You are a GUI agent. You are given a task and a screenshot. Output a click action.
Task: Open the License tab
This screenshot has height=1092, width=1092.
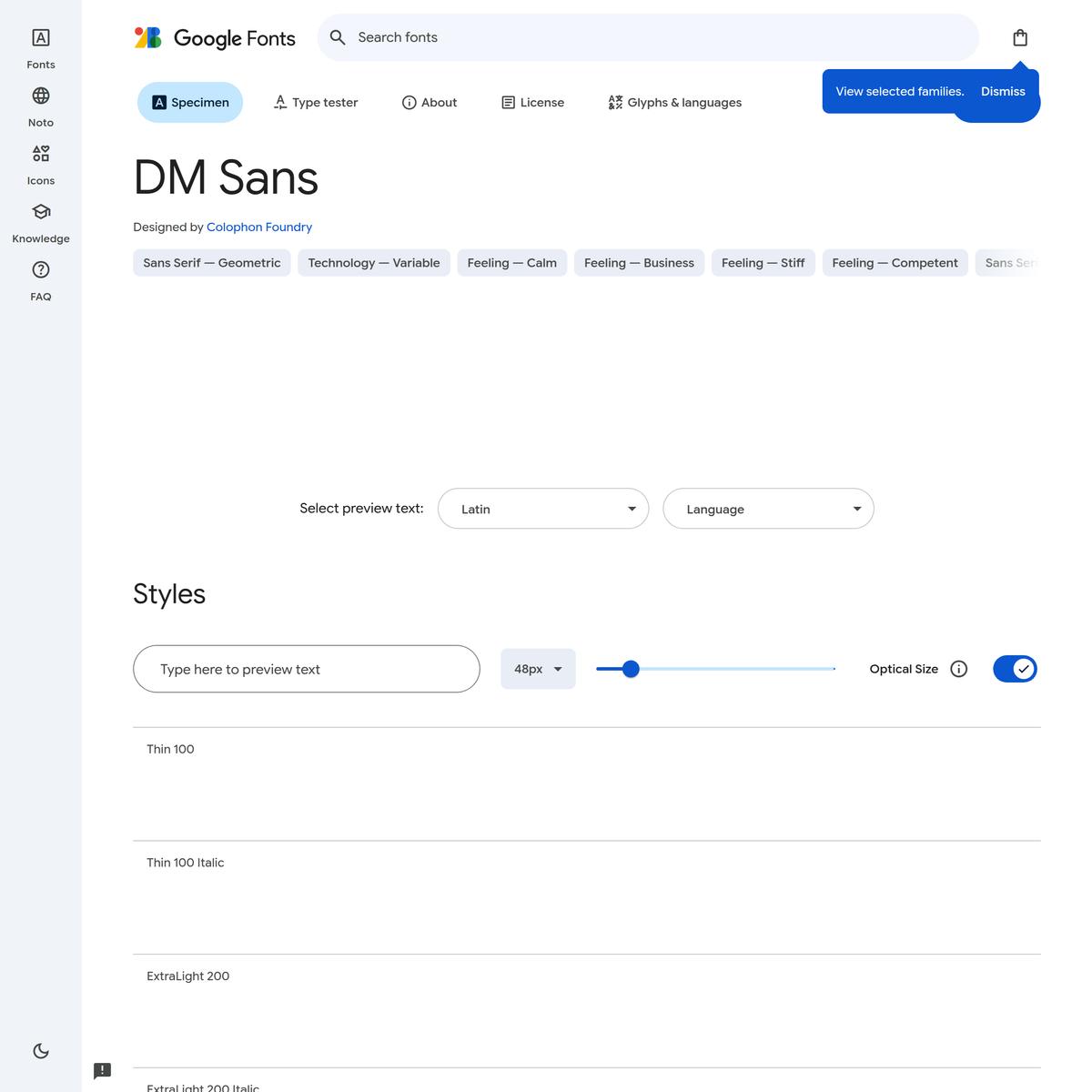533,103
